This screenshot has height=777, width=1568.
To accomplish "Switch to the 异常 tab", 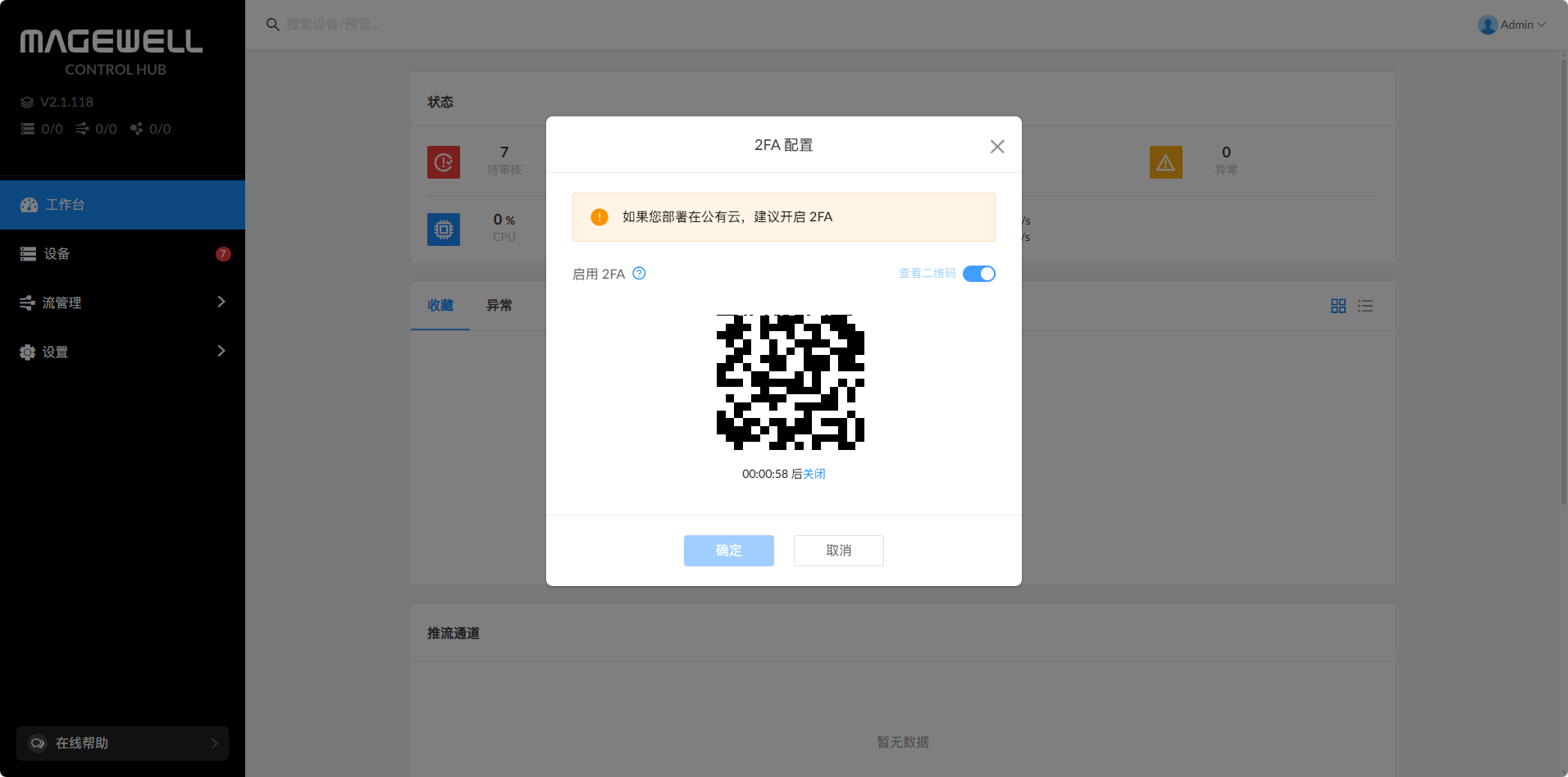I will 499,306.
